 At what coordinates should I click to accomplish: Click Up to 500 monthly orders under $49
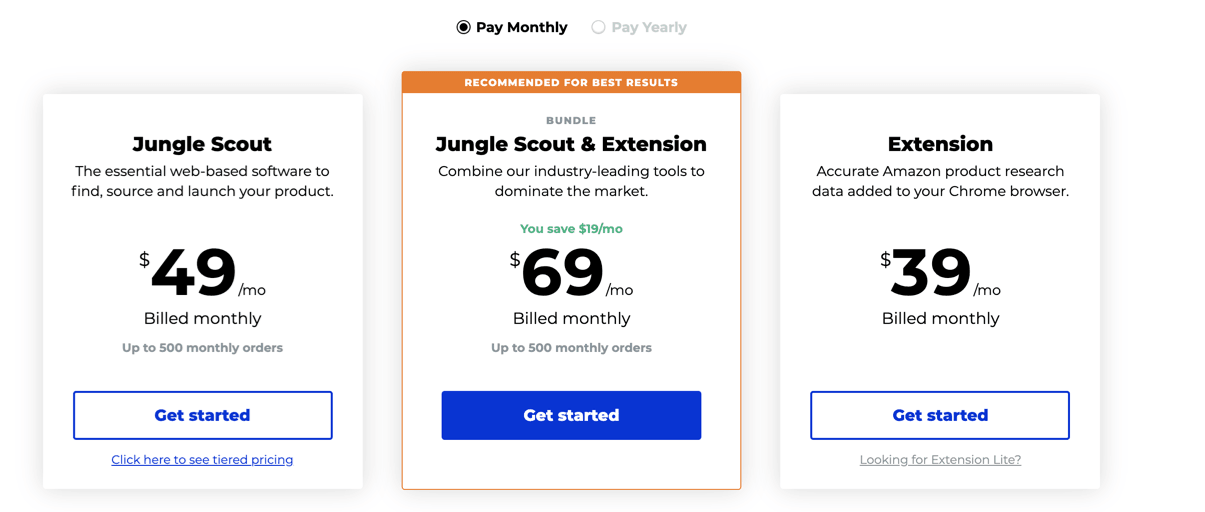point(202,348)
